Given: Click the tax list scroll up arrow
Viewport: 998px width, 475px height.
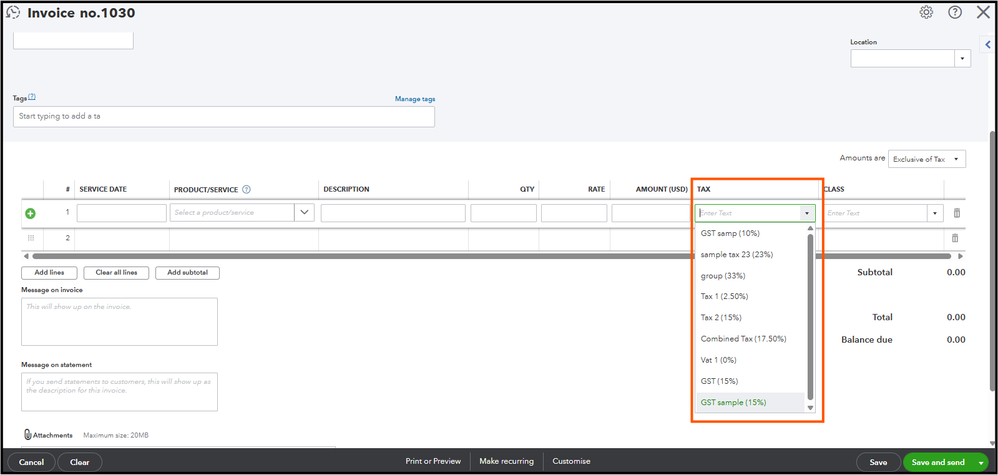Looking at the screenshot, I should pyautogui.click(x=810, y=228).
